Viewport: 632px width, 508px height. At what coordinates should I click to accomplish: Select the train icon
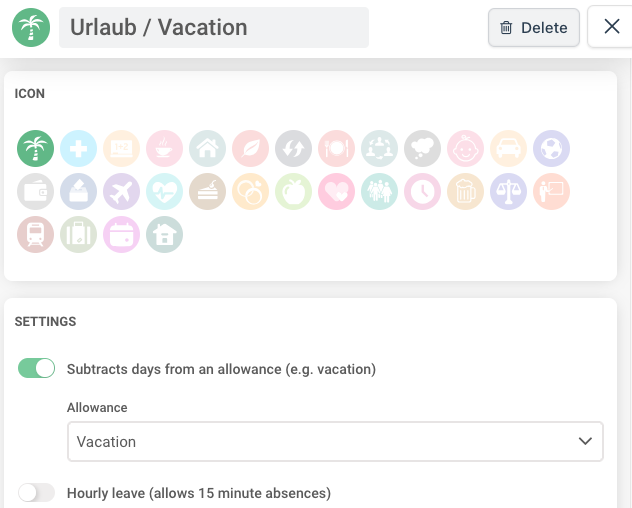pos(35,235)
